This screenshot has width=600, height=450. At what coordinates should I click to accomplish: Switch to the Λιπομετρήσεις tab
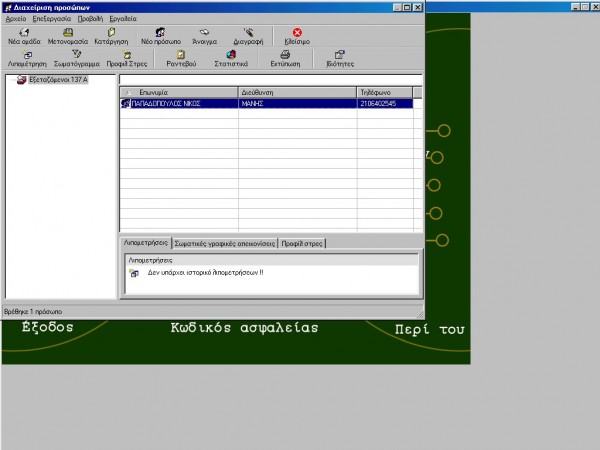click(146, 243)
